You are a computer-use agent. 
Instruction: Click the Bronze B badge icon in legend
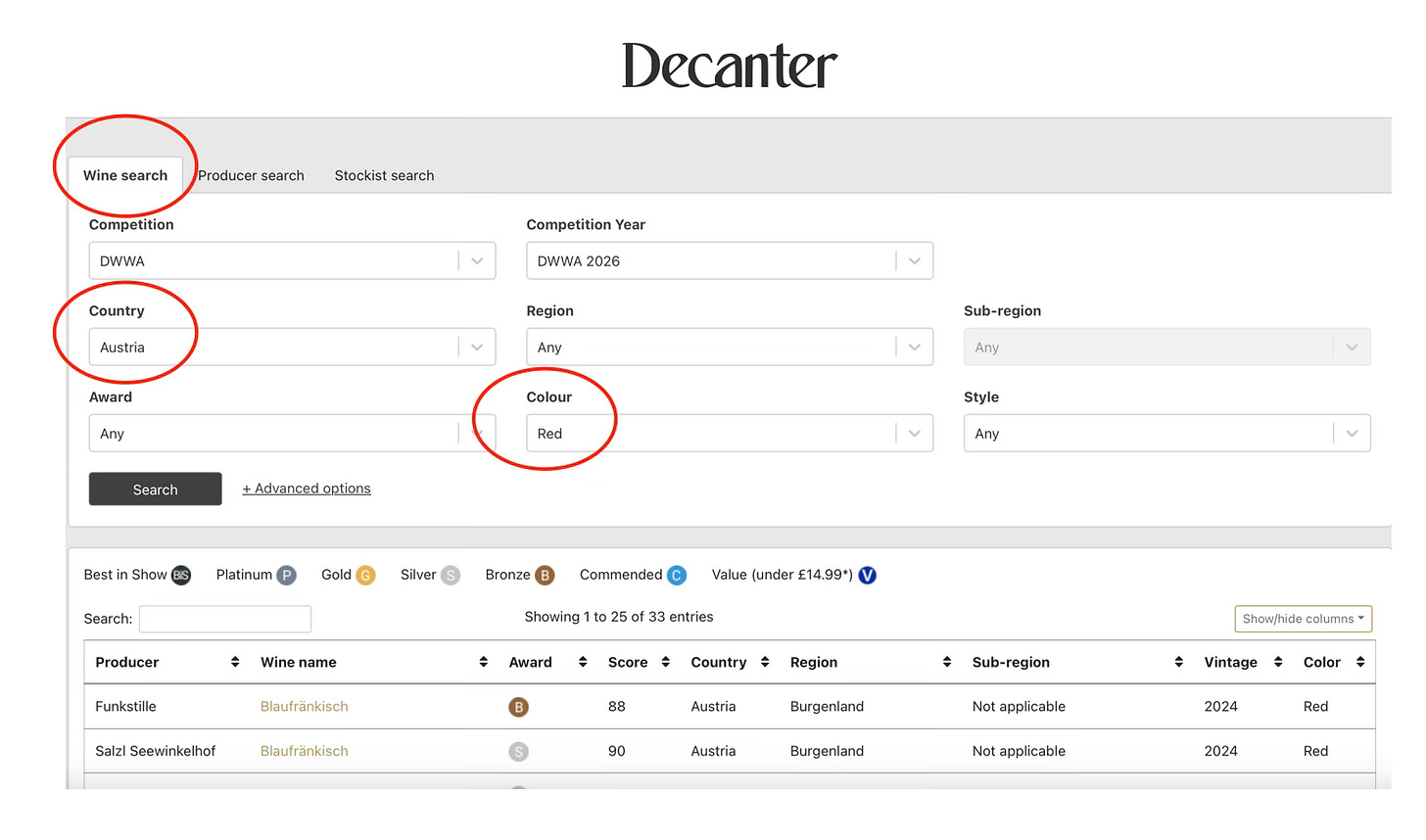point(545,576)
